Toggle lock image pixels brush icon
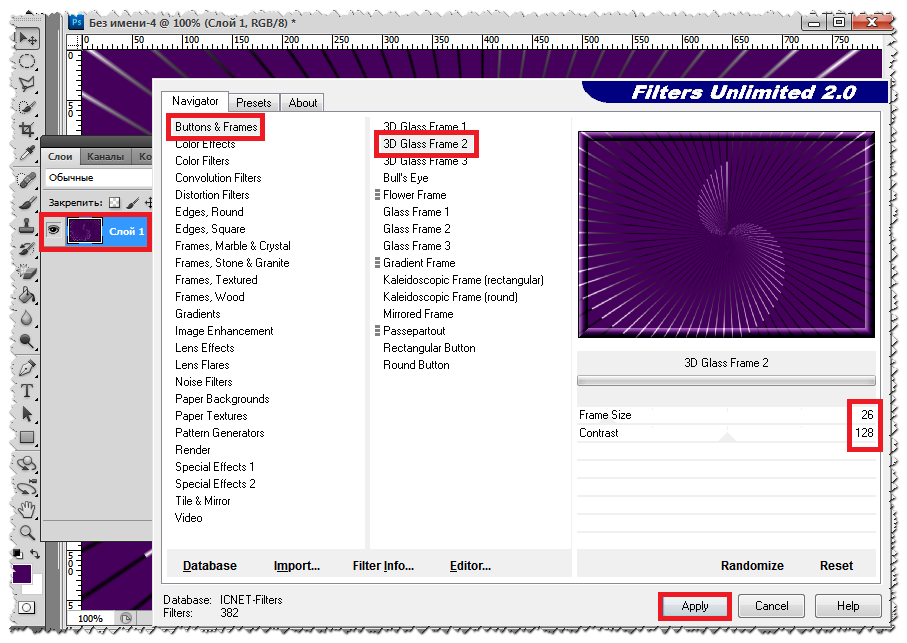This screenshot has height=643, width=907. pyautogui.click(x=132, y=202)
